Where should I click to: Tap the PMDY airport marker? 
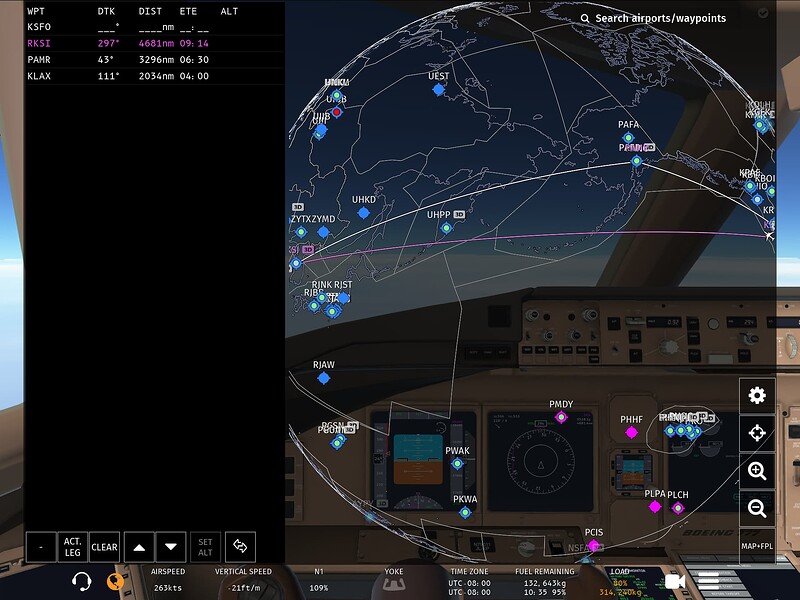click(561, 417)
